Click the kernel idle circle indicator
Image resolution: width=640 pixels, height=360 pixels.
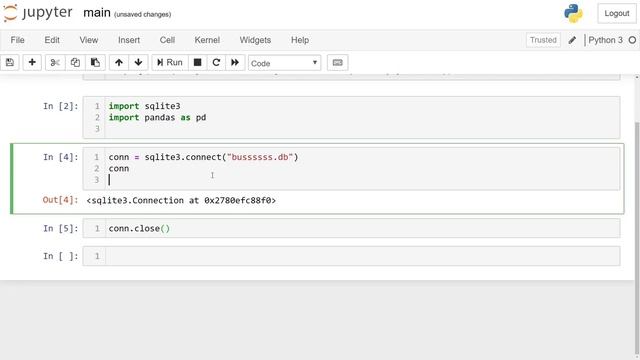tap(632, 40)
